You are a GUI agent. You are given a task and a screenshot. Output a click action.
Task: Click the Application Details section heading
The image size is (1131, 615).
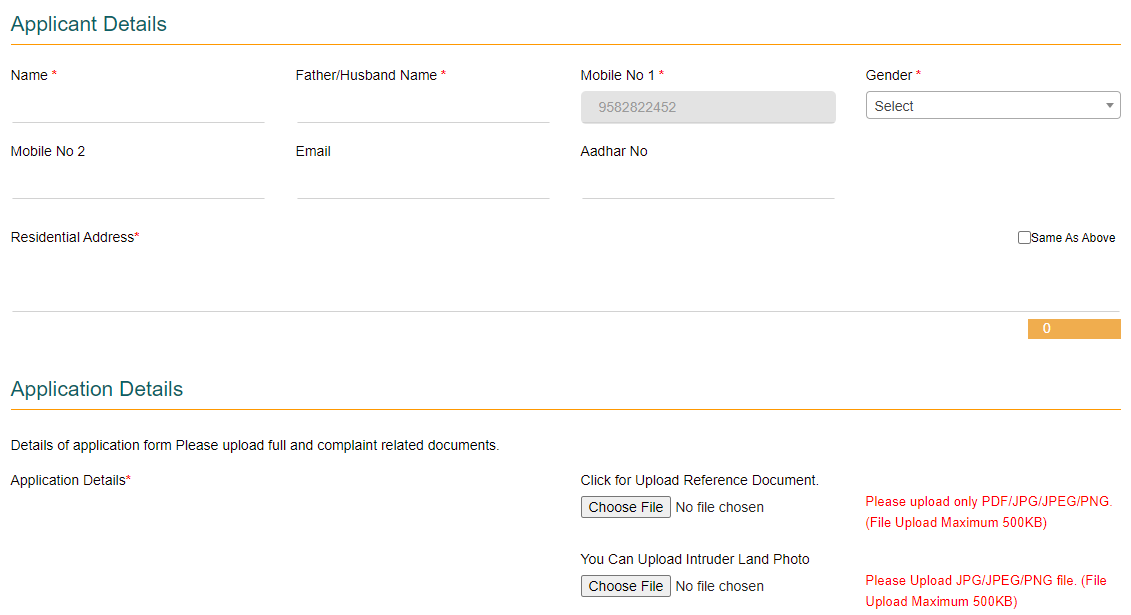[96, 389]
